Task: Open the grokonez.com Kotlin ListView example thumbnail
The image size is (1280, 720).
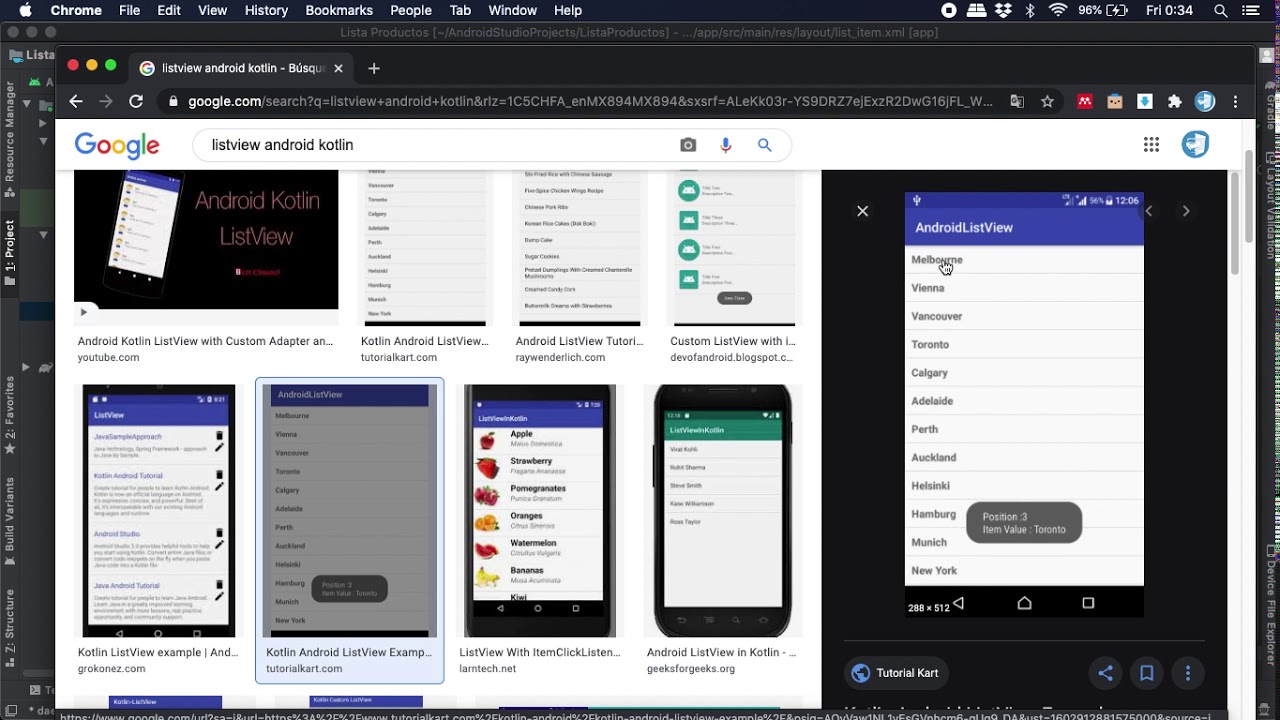Action: point(159,510)
